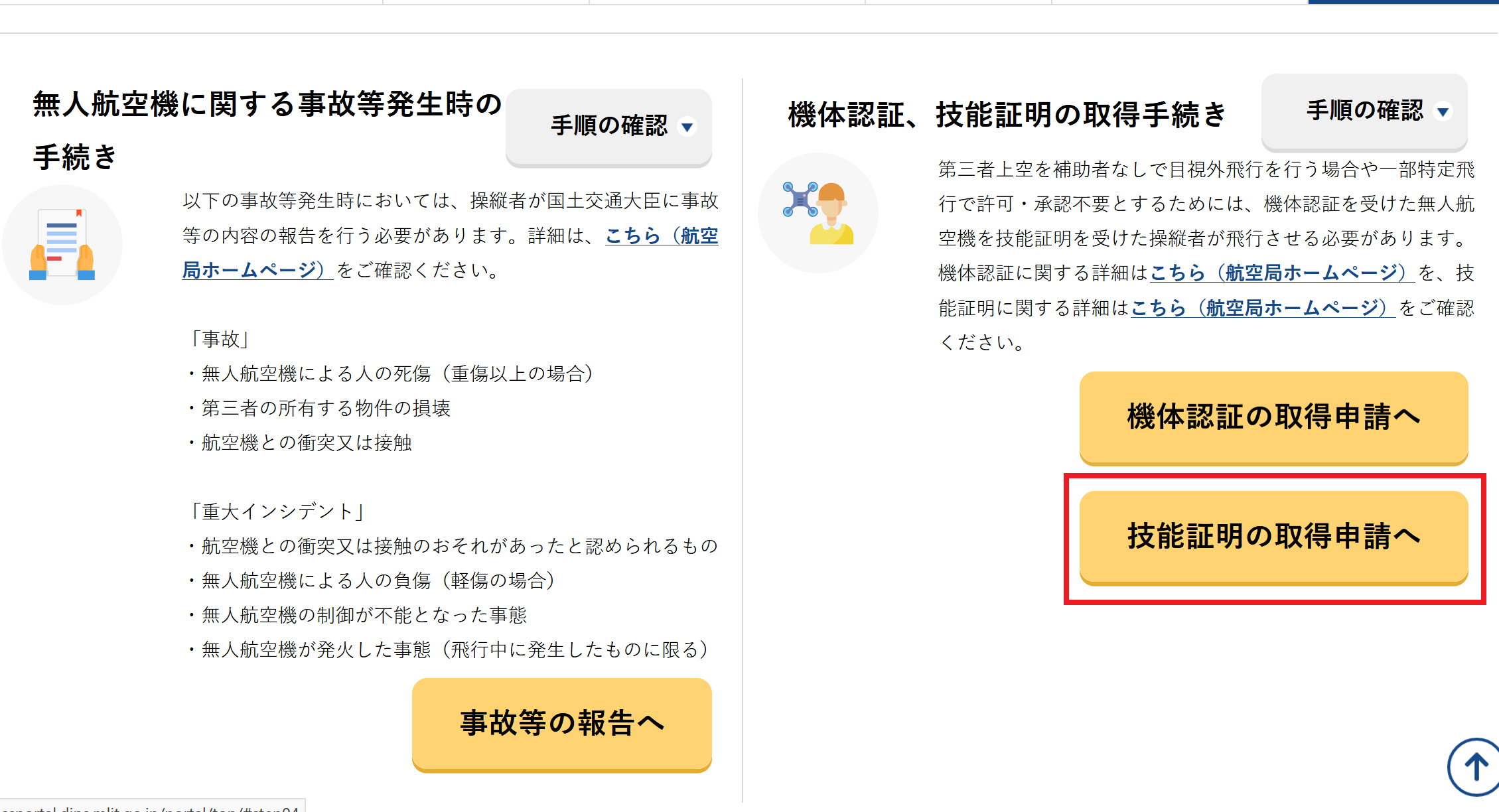
Task: Click the hands holding document illustration
Action: click(62, 244)
